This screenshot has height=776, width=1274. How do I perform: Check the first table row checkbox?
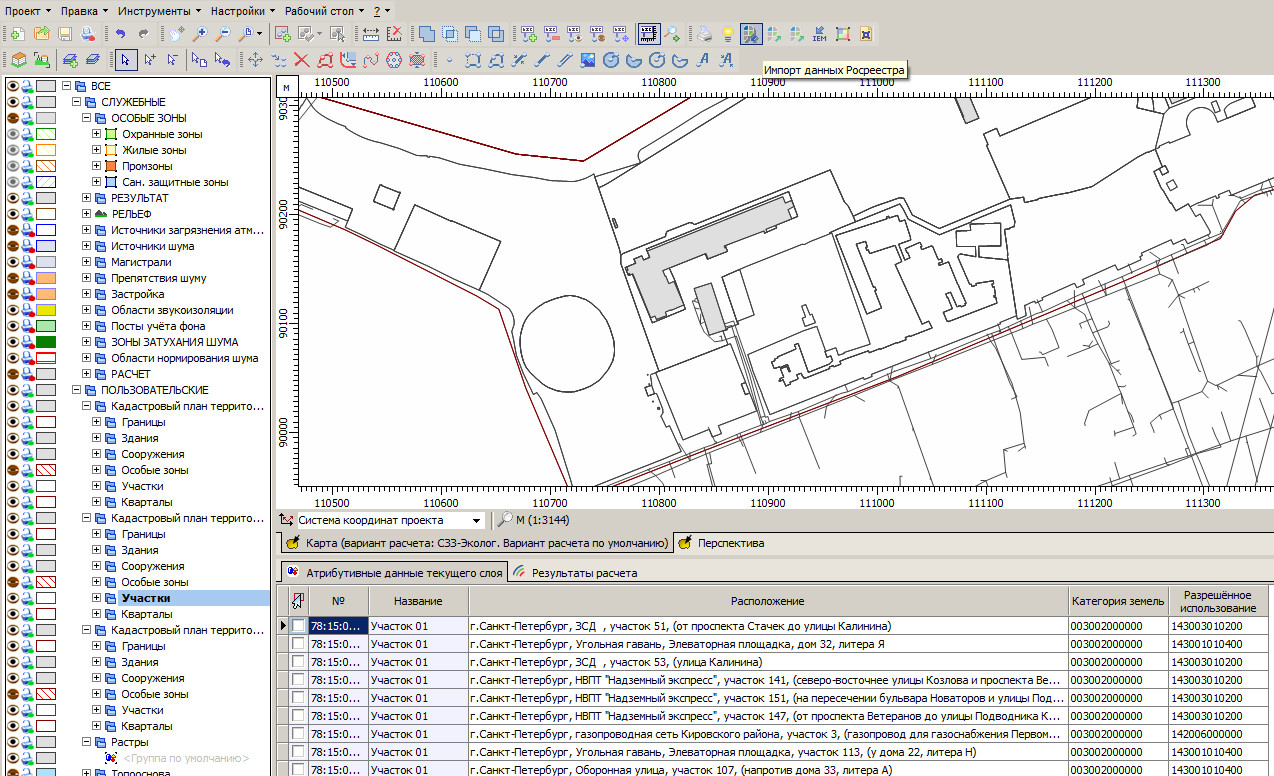click(x=298, y=626)
